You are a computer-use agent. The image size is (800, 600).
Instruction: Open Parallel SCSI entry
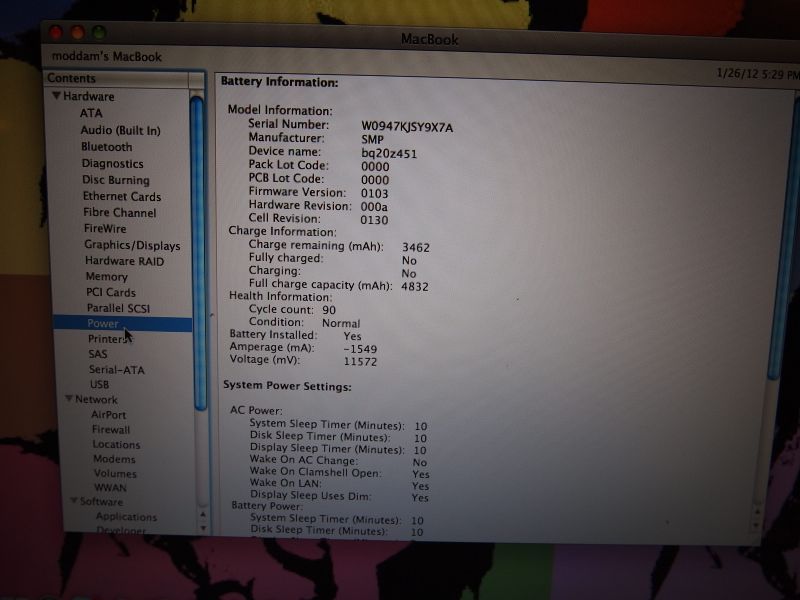pyautogui.click(x=118, y=308)
